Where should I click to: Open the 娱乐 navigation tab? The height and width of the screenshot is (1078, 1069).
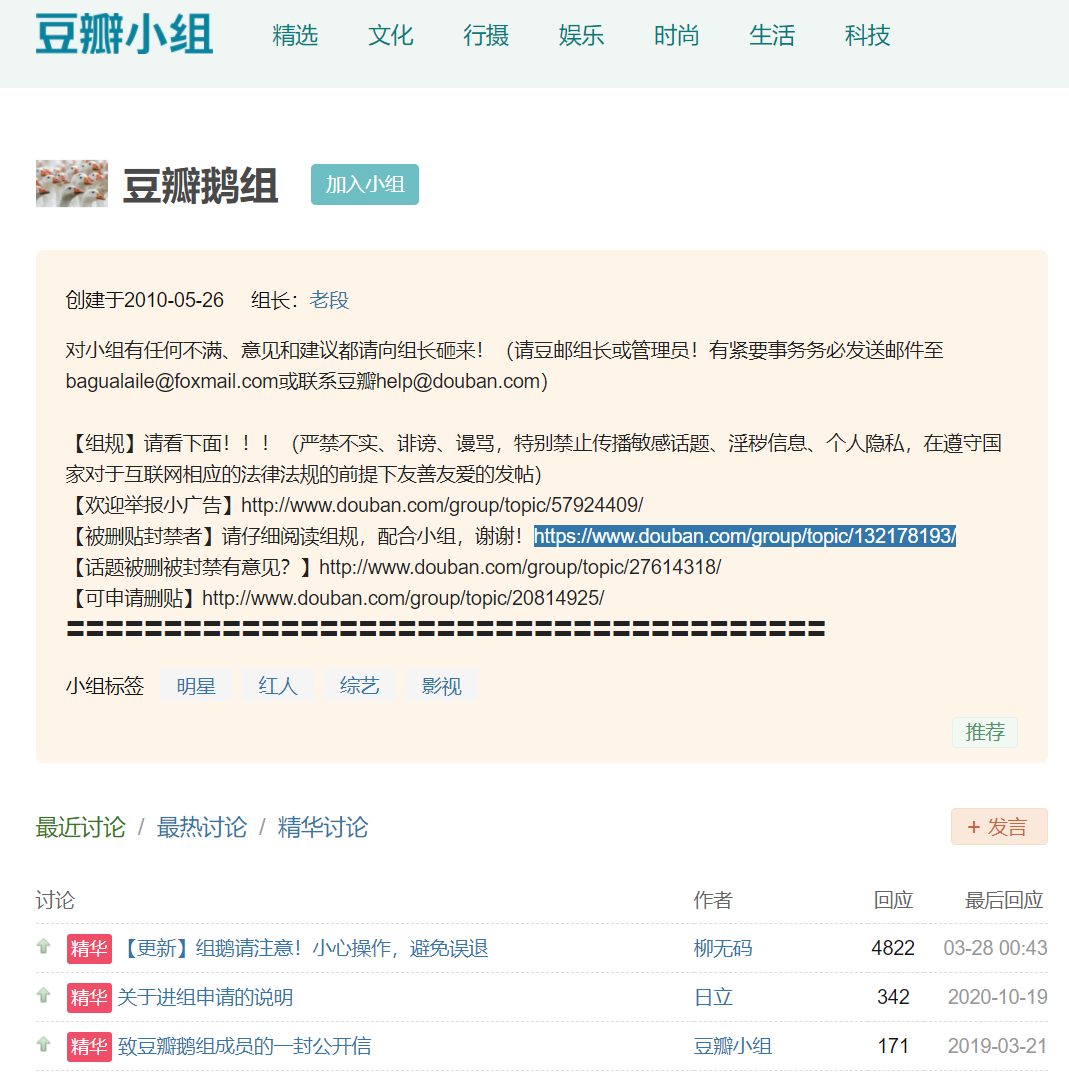click(x=582, y=35)
